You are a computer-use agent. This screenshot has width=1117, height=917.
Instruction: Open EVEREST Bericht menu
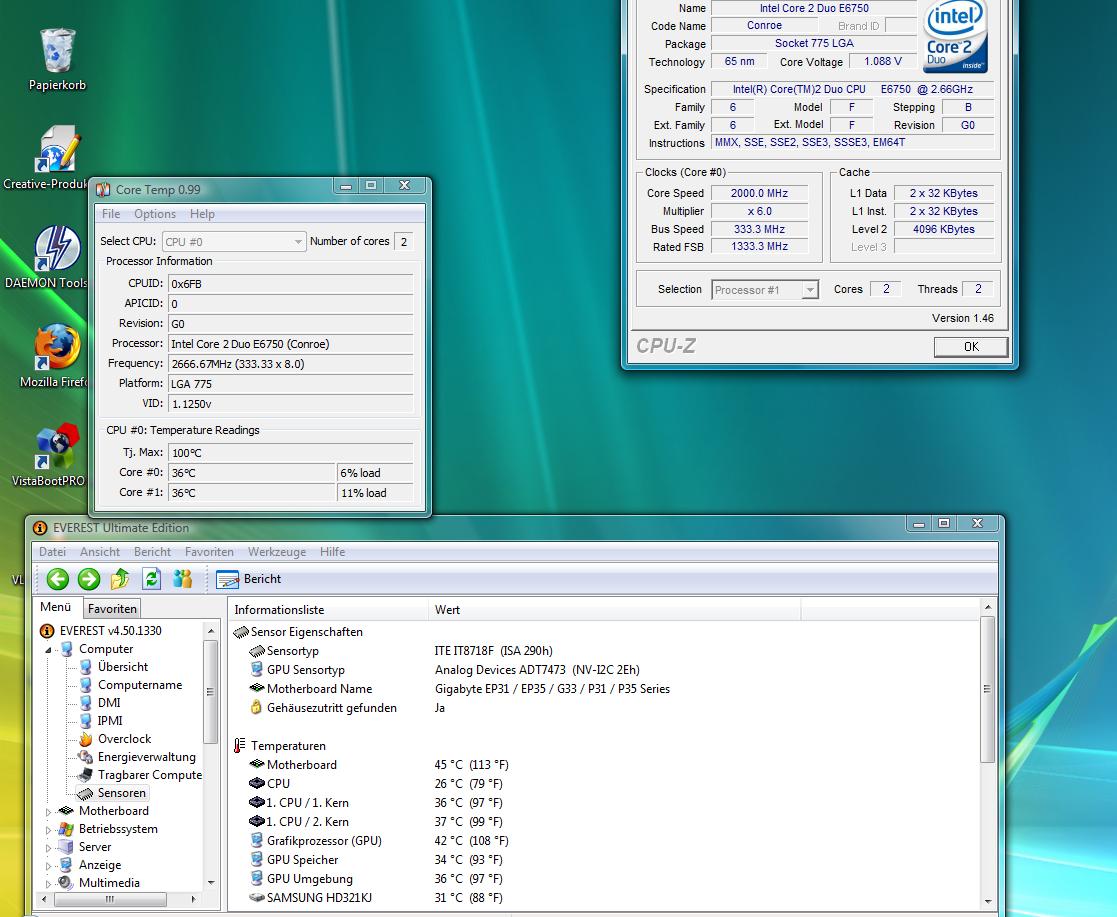tap(152, 551)
